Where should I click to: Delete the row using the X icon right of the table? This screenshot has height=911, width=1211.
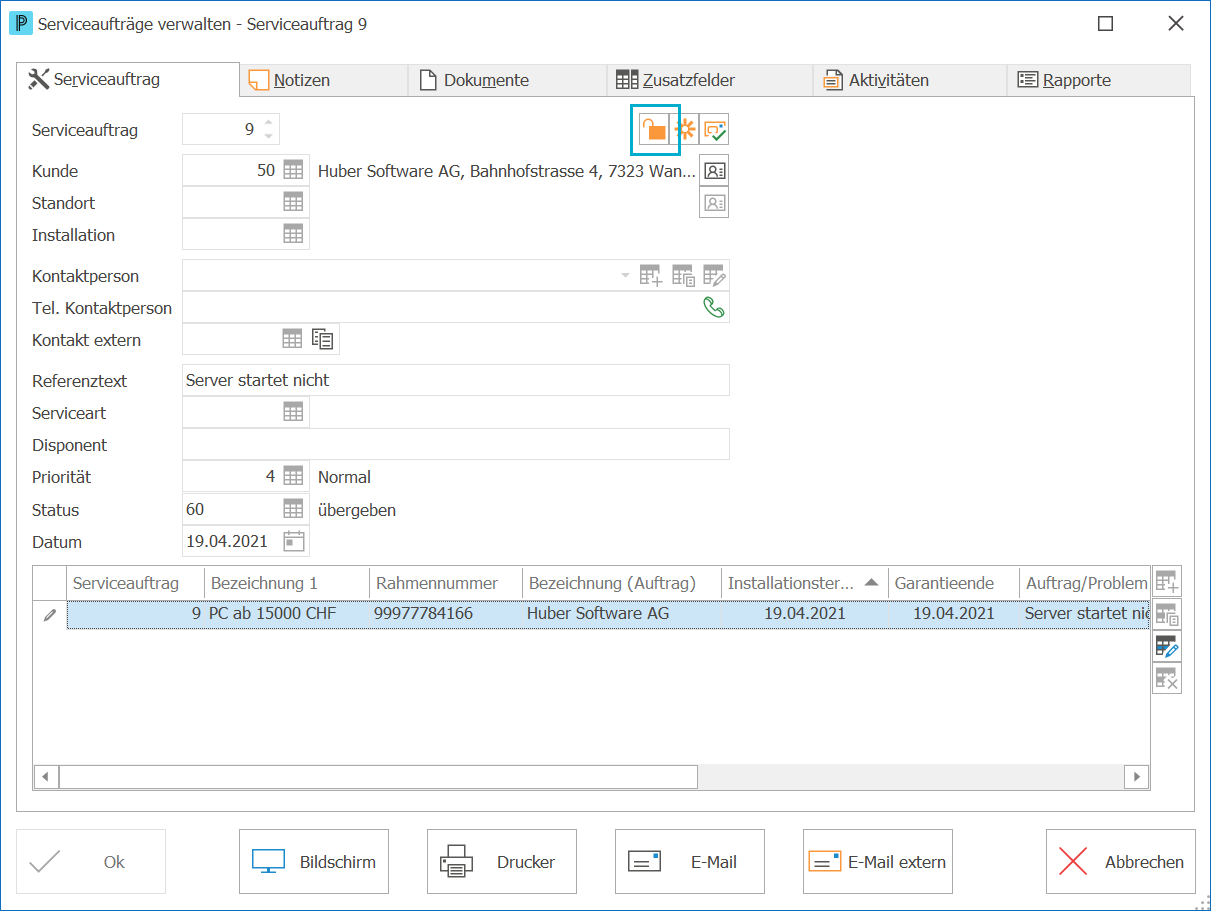coord(1167,678)
